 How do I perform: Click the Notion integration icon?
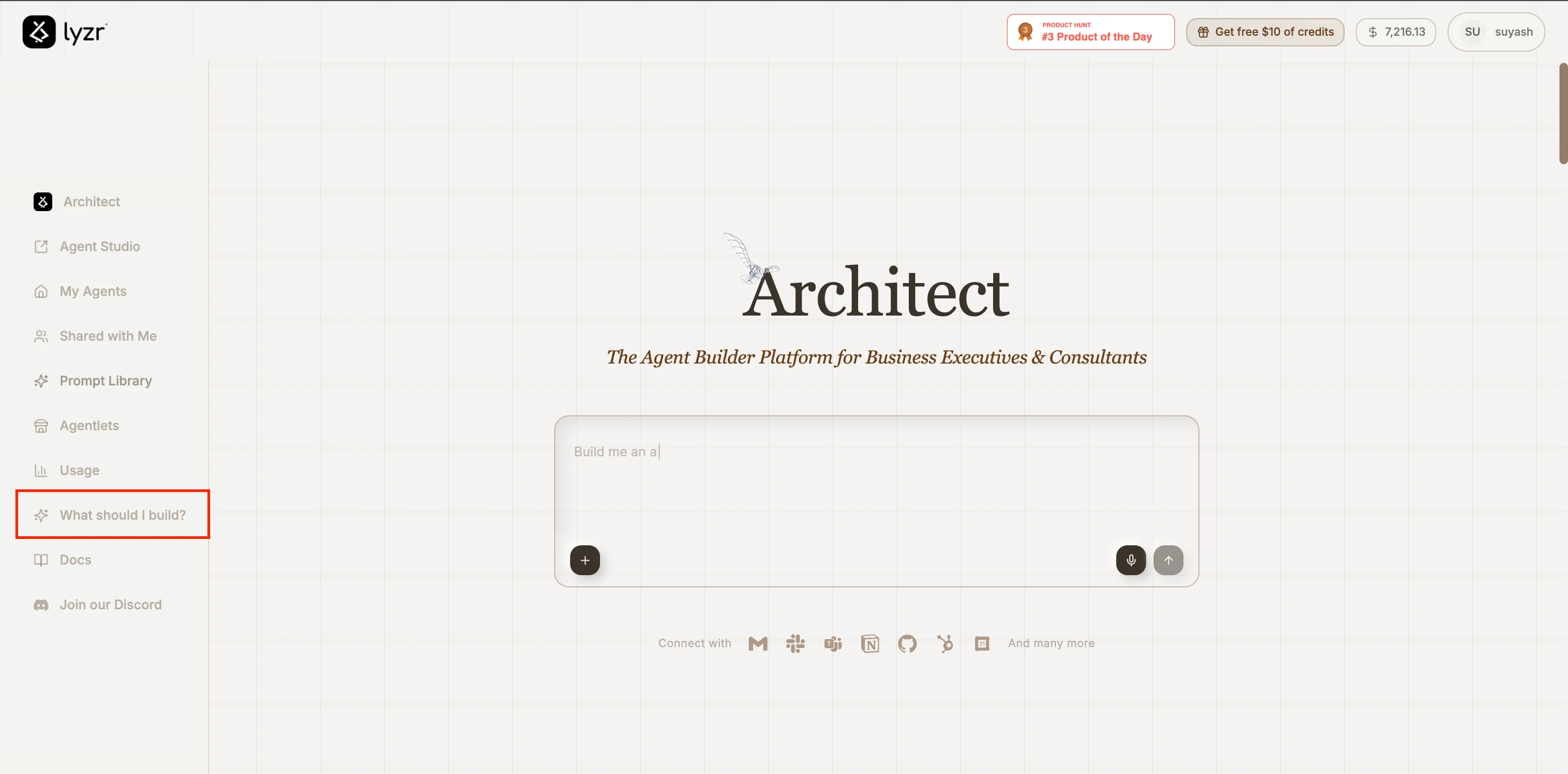point(869,643)
